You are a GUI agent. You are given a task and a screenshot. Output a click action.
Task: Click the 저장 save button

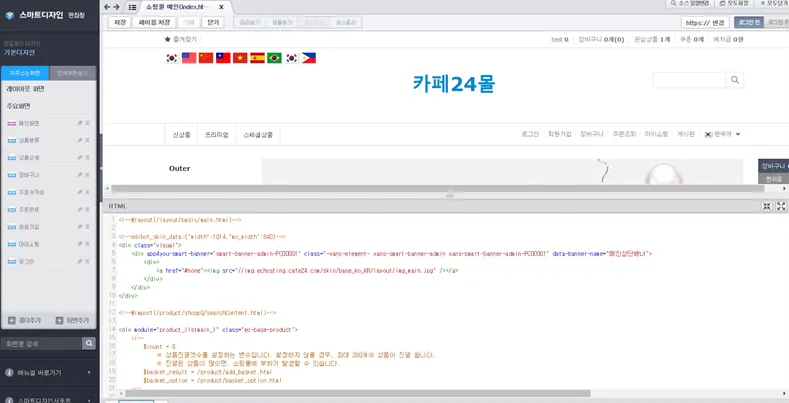tap(120, 23)
